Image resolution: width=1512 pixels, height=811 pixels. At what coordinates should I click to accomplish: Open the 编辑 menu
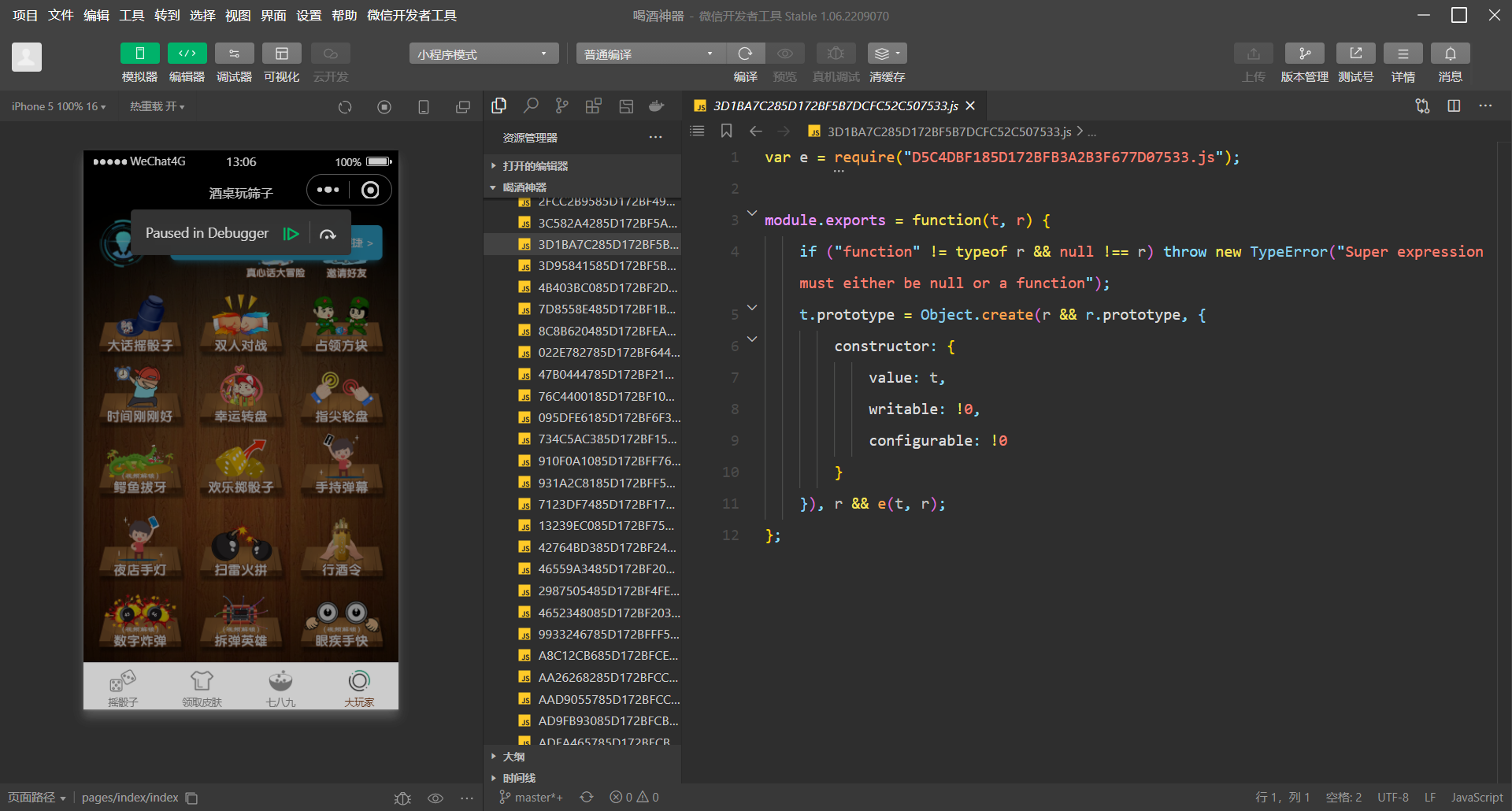96,16
